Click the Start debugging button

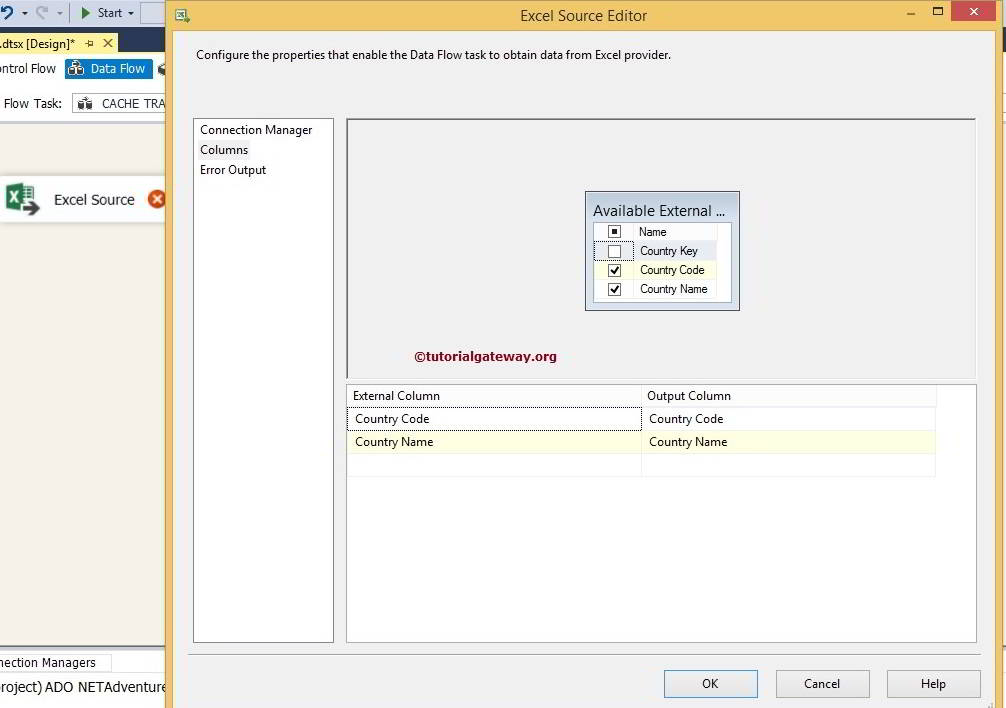point(107,12)
